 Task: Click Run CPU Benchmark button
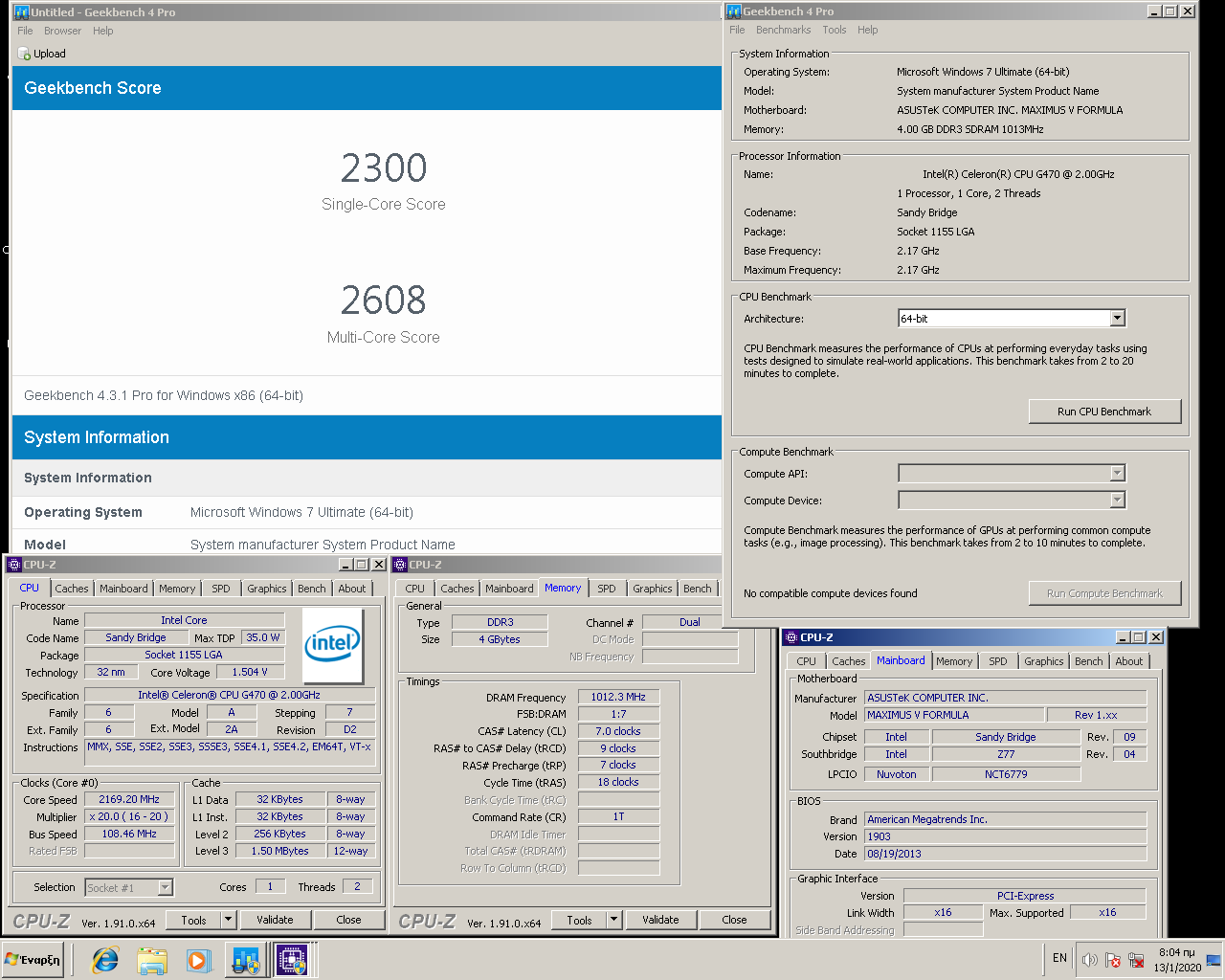point(1104,412)
